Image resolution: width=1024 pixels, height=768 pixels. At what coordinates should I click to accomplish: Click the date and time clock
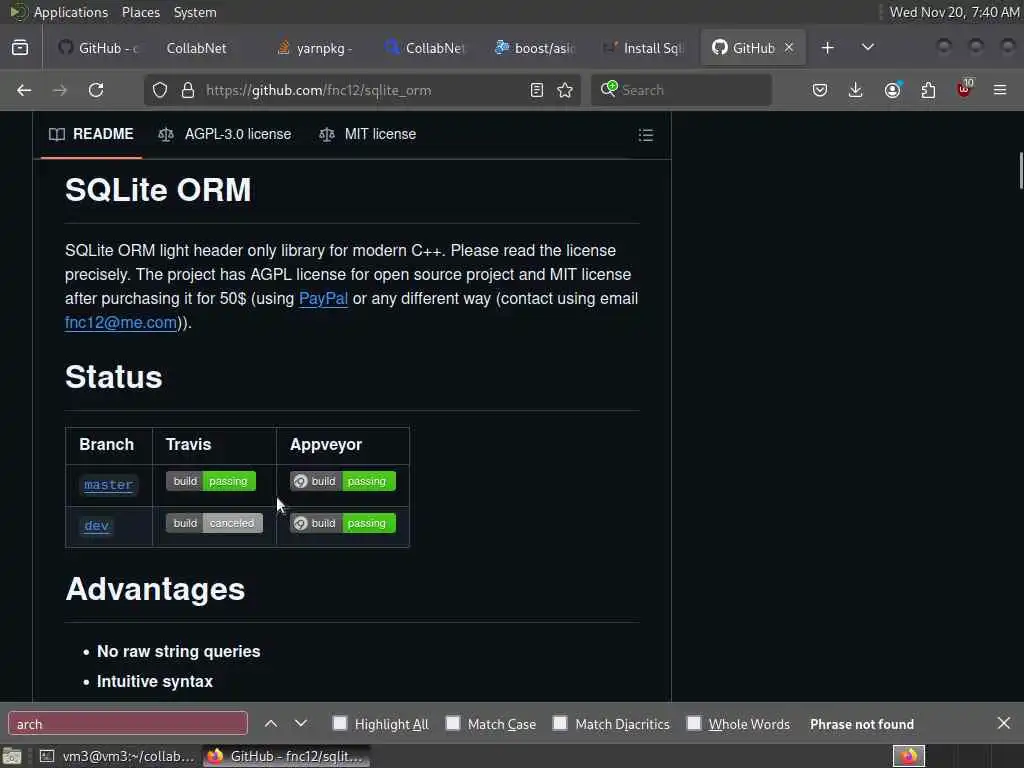[x=954, y=12]
